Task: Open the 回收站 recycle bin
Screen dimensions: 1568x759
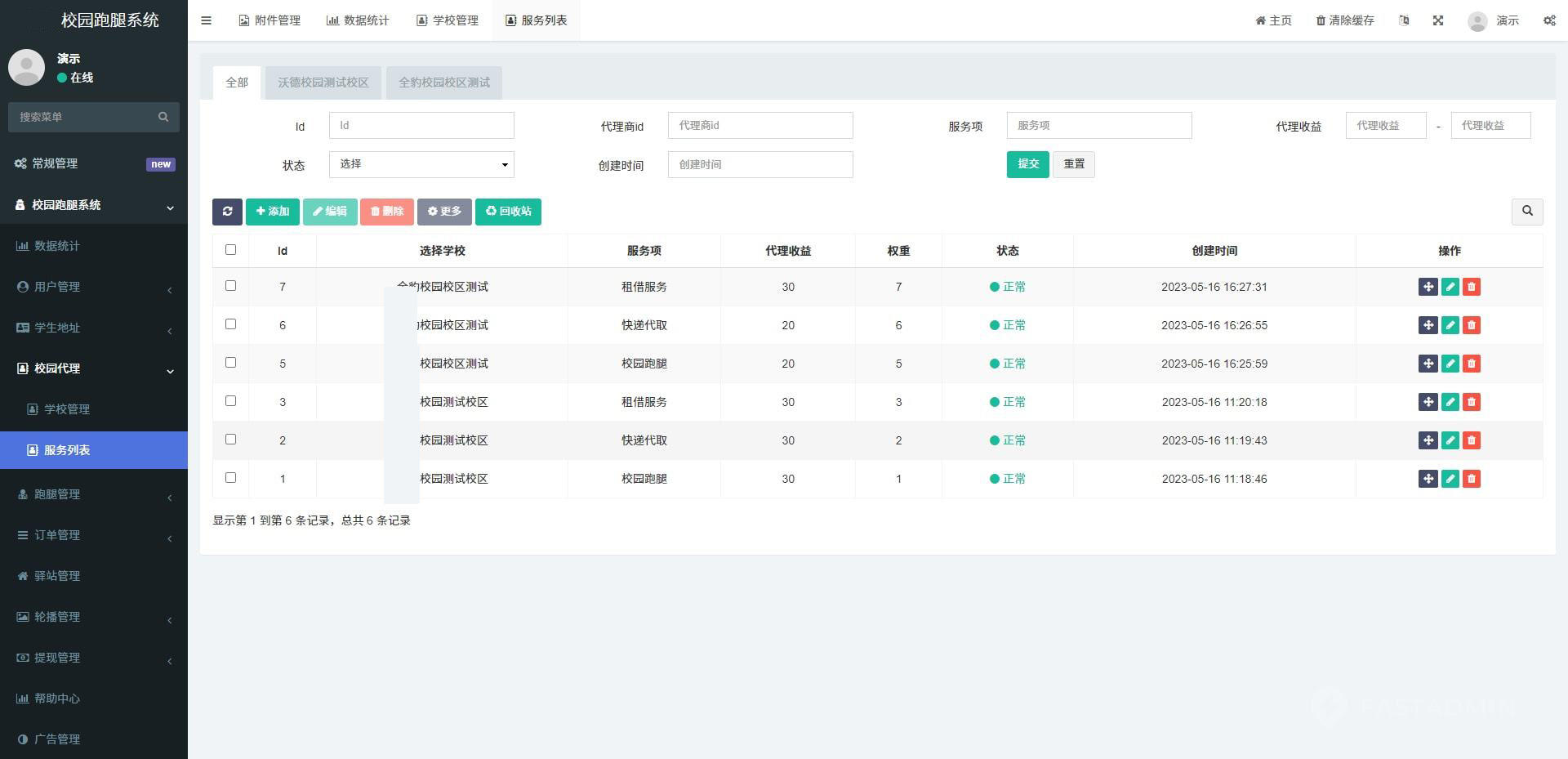Action: point(508,212)
